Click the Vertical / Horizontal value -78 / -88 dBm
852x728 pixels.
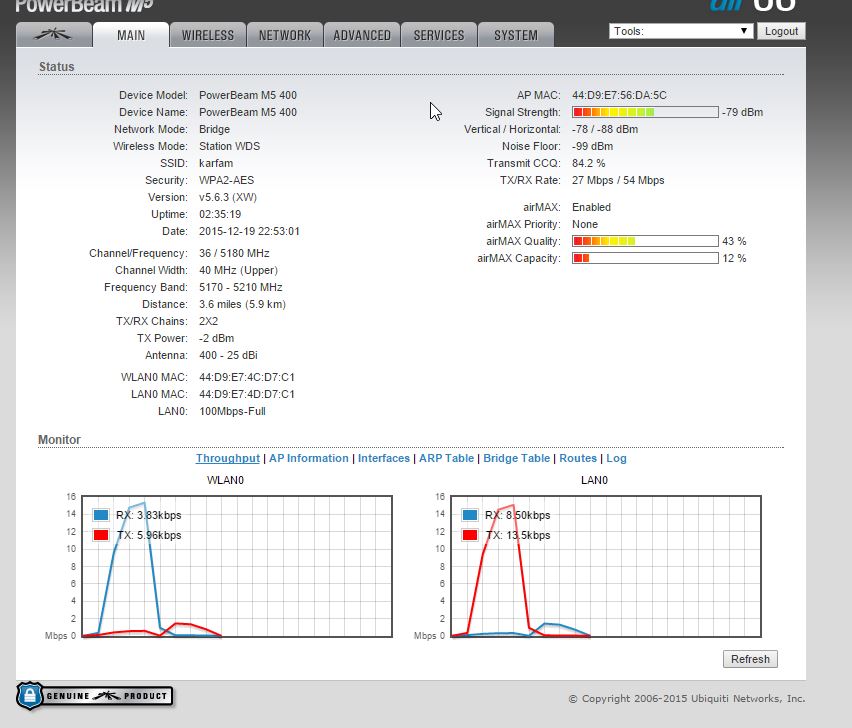605,129
